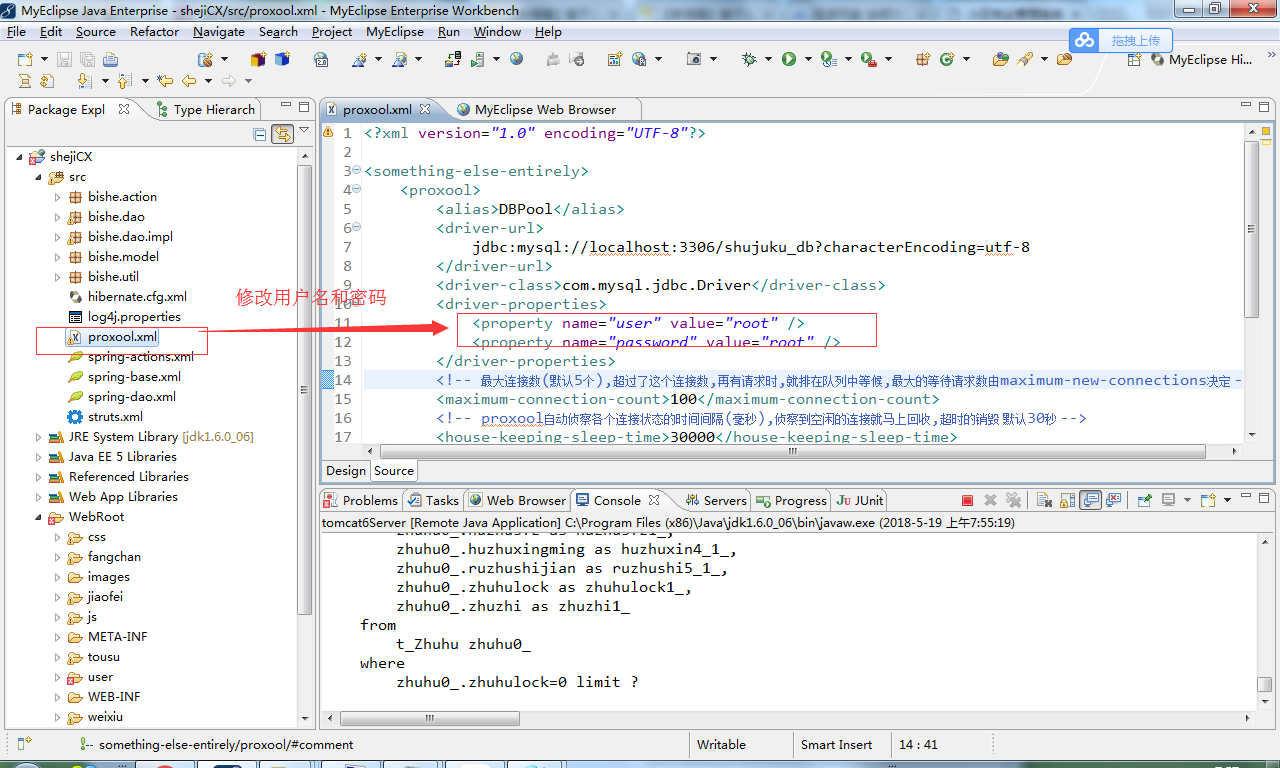The height and width of the screenshot is (768, 1280).
Task: Pin the Console view
Action: tap(1144, 499)
